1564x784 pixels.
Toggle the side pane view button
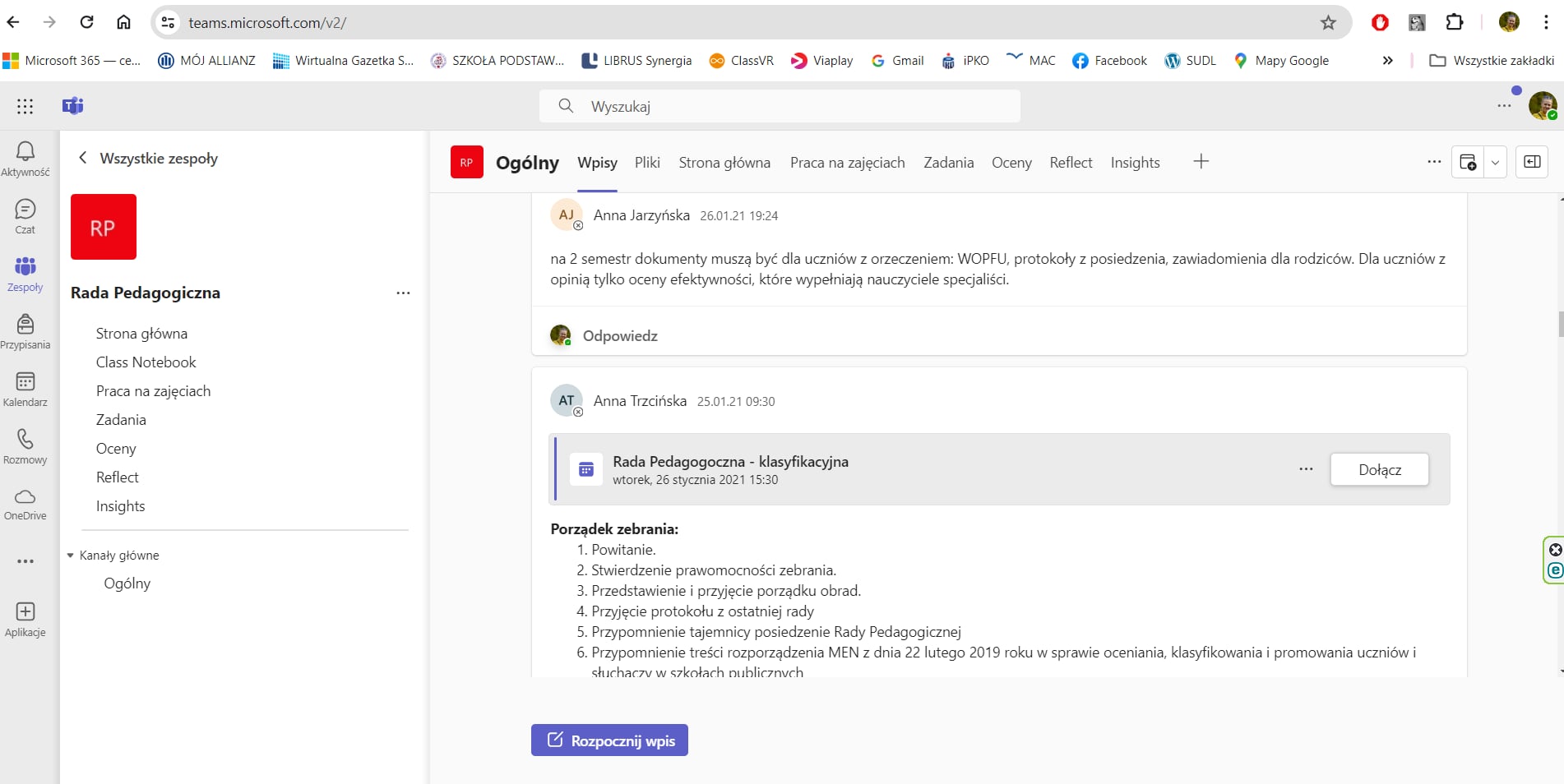click(x=1532, y=162)
